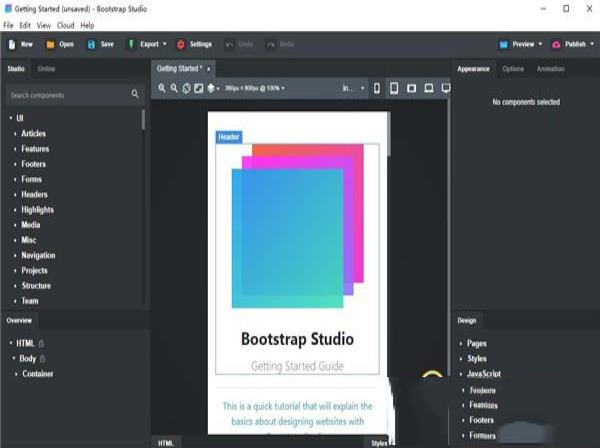Open the View menu
The image size is (600, 448).
pos(44,26)
